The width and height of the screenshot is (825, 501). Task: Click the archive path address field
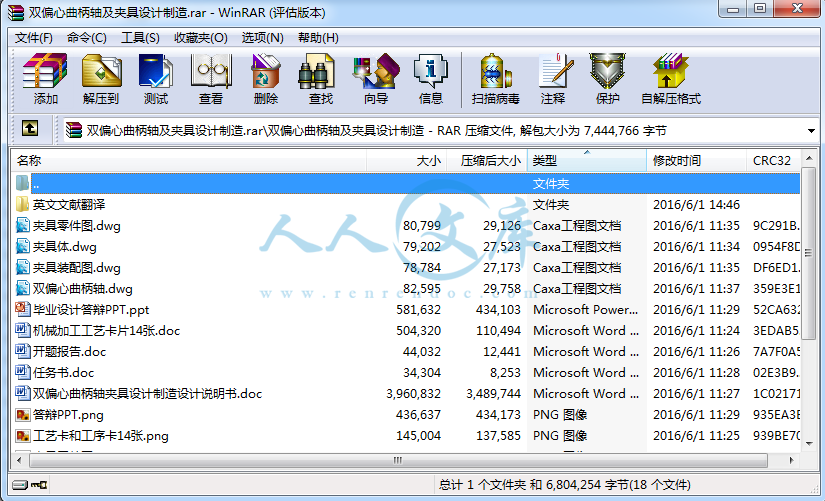coord(441,131)
